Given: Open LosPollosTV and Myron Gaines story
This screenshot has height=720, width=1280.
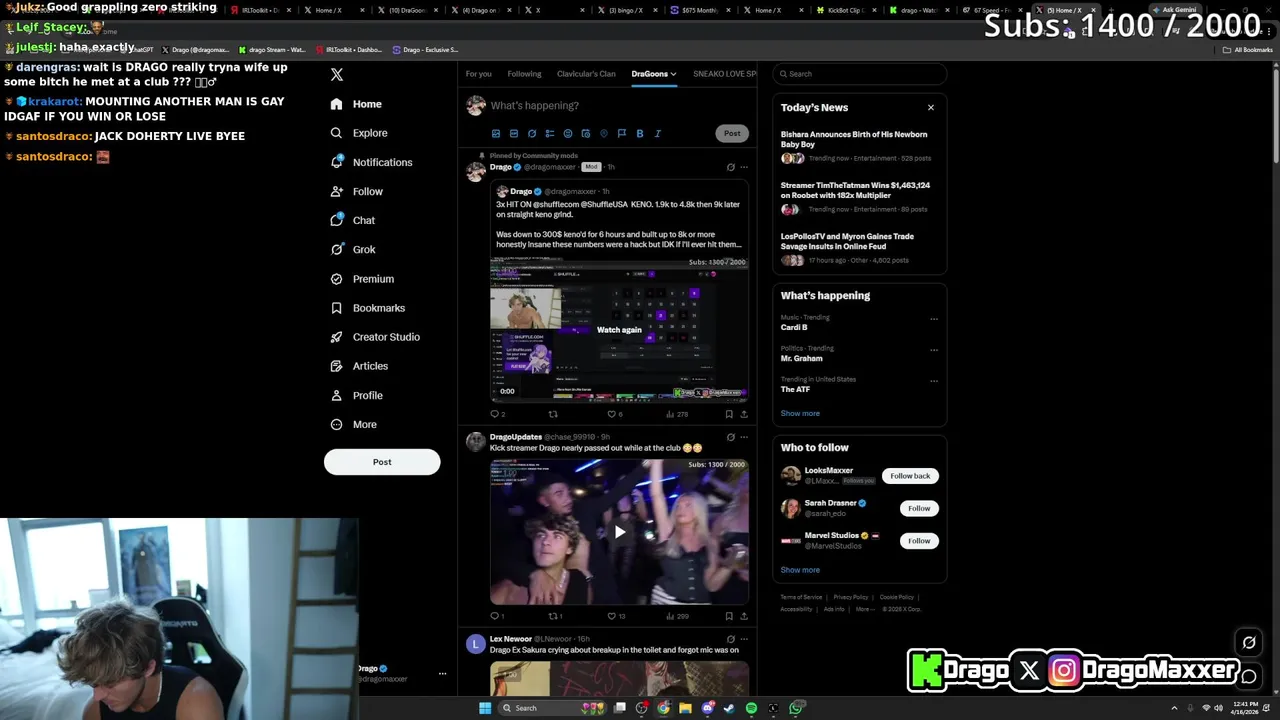Looking at the screenshot, I should coord(858,248).
